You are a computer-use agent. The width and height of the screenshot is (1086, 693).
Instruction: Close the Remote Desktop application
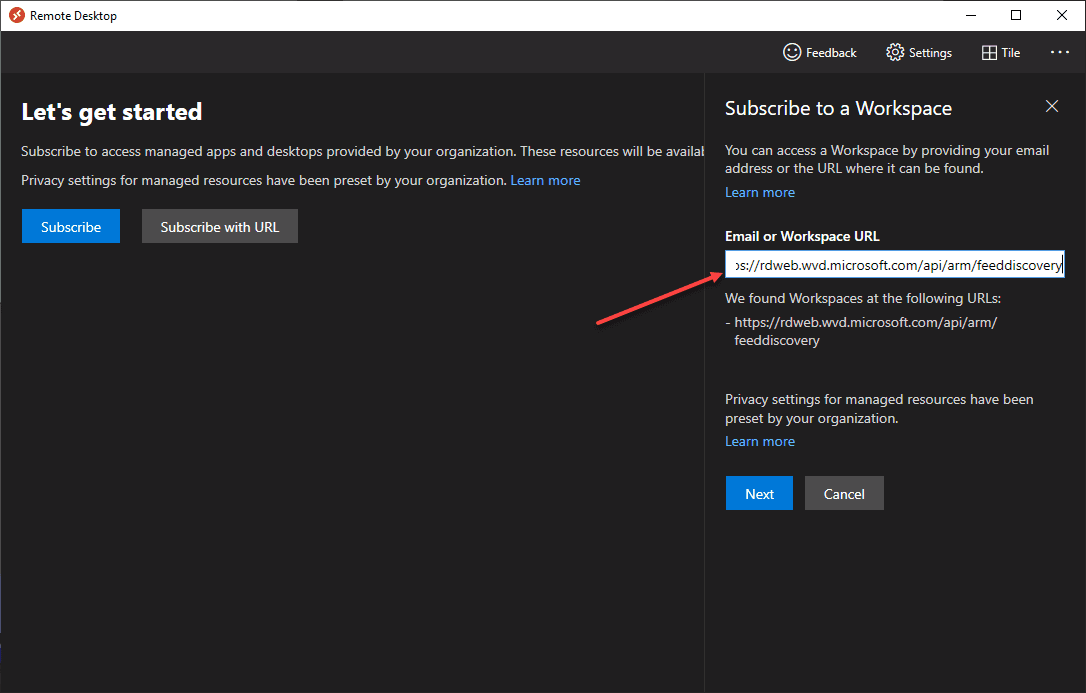pyautogui.click(x=1061, y=15)
